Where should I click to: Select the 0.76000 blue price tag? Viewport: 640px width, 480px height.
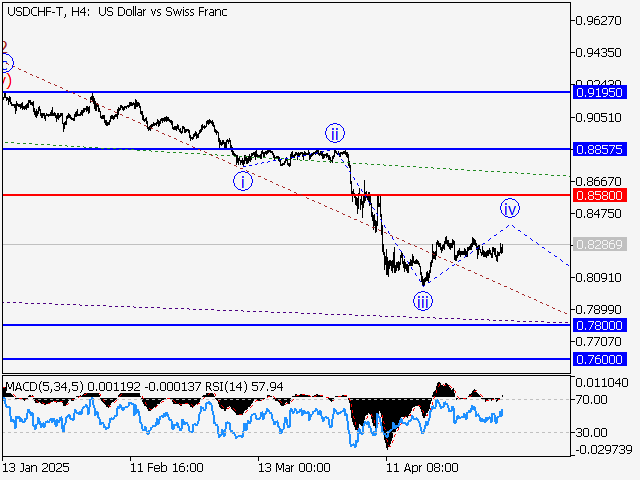pyautogui.click(x=600, y=358)
